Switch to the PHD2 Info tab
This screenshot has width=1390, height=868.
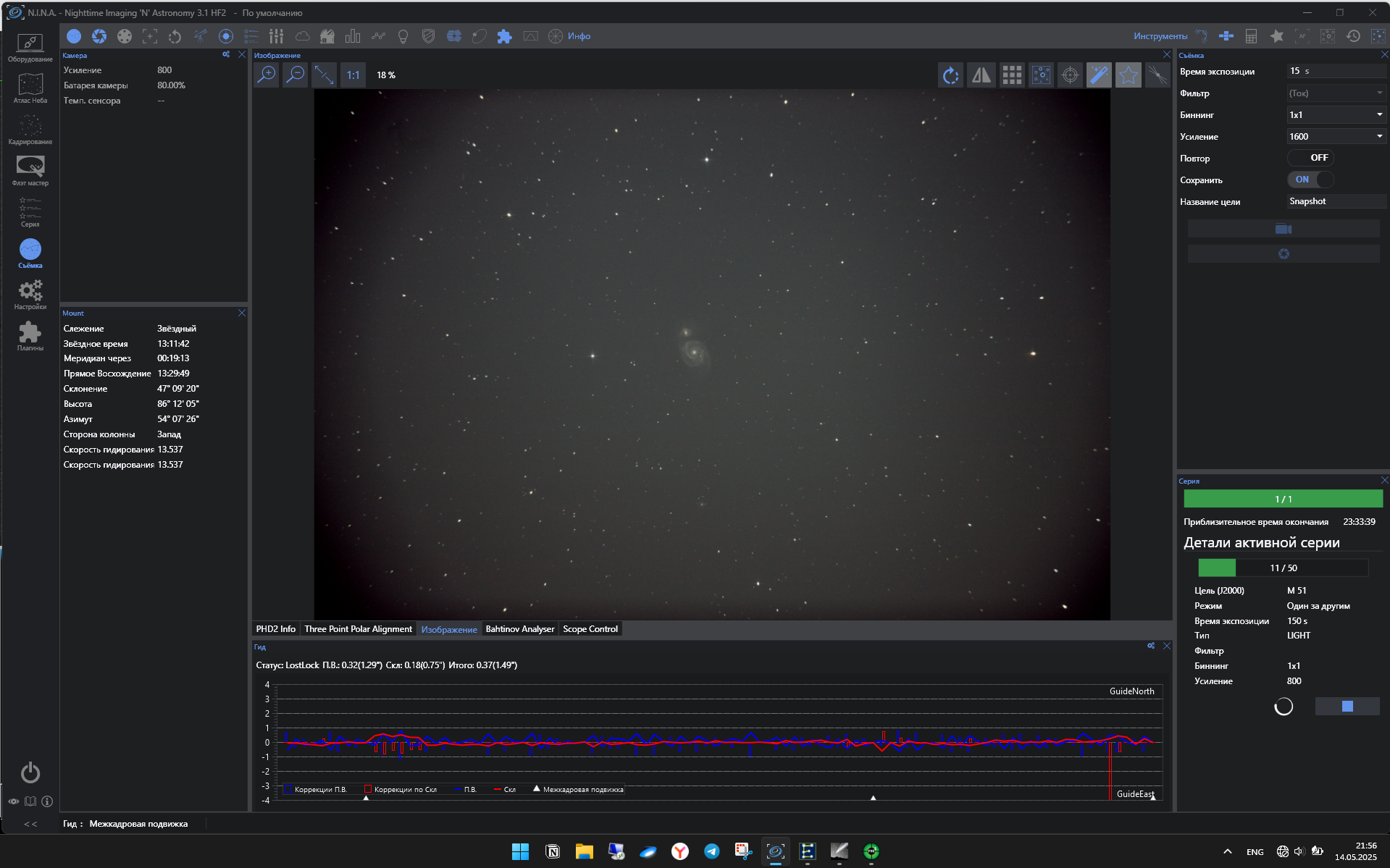click(x=276, y=629)
